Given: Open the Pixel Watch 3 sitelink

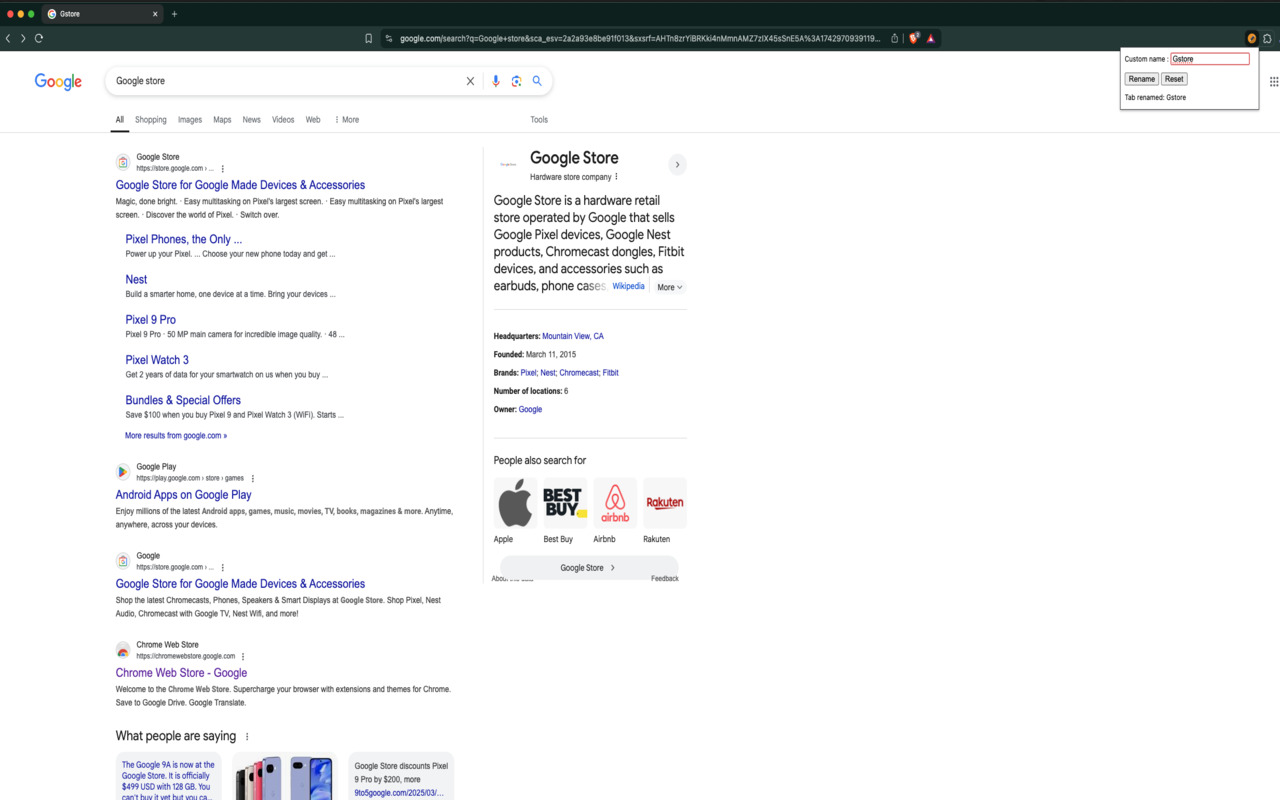Looking at the screenshot, I should click(157, 360).
